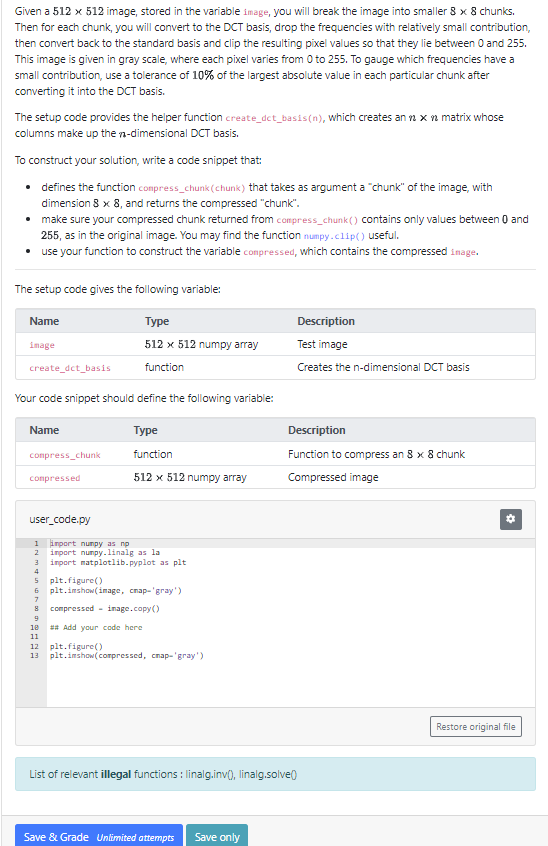Click the 'Description' header in setup table

point(326,321)
